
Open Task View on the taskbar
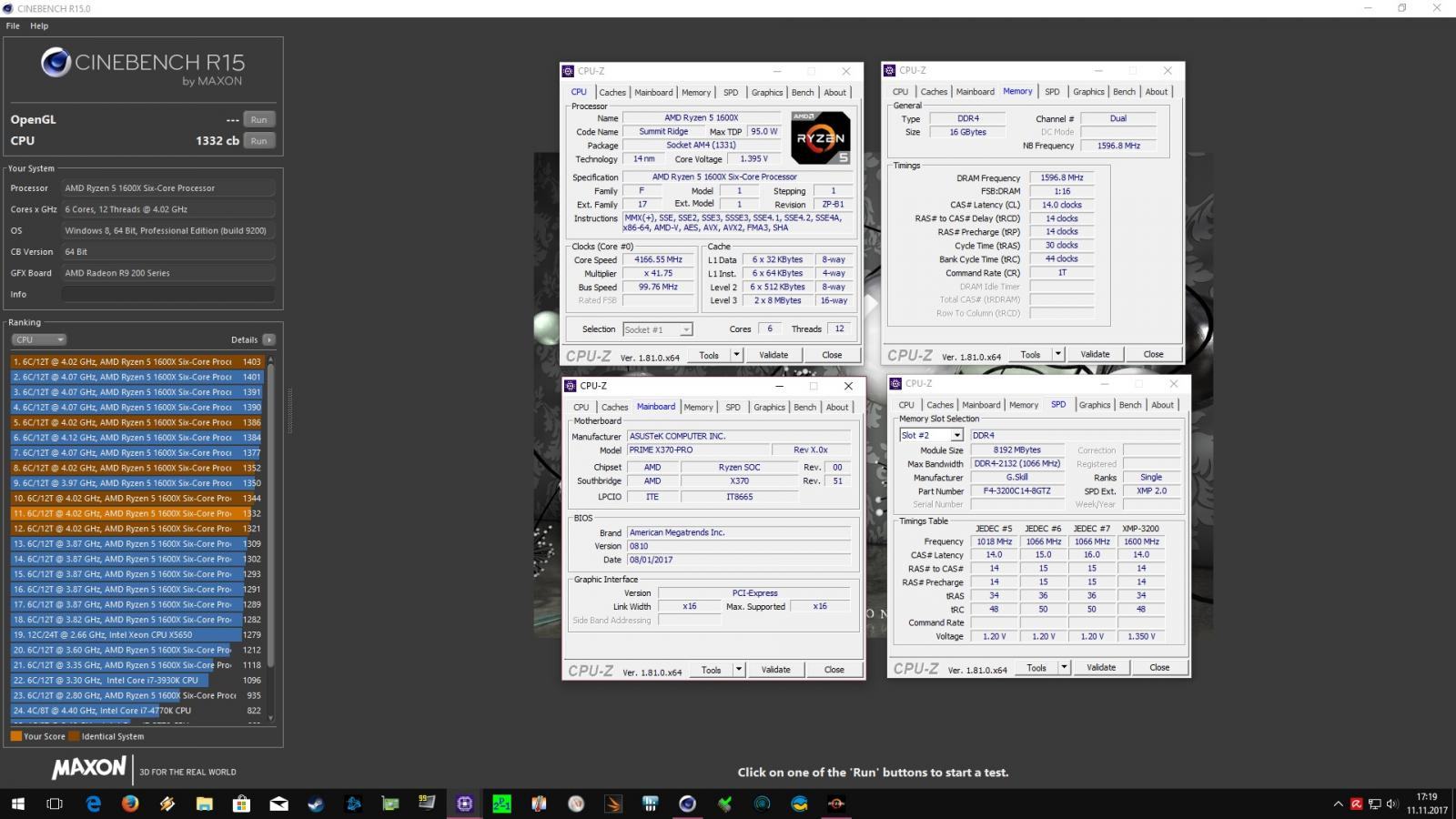point(55,804)
